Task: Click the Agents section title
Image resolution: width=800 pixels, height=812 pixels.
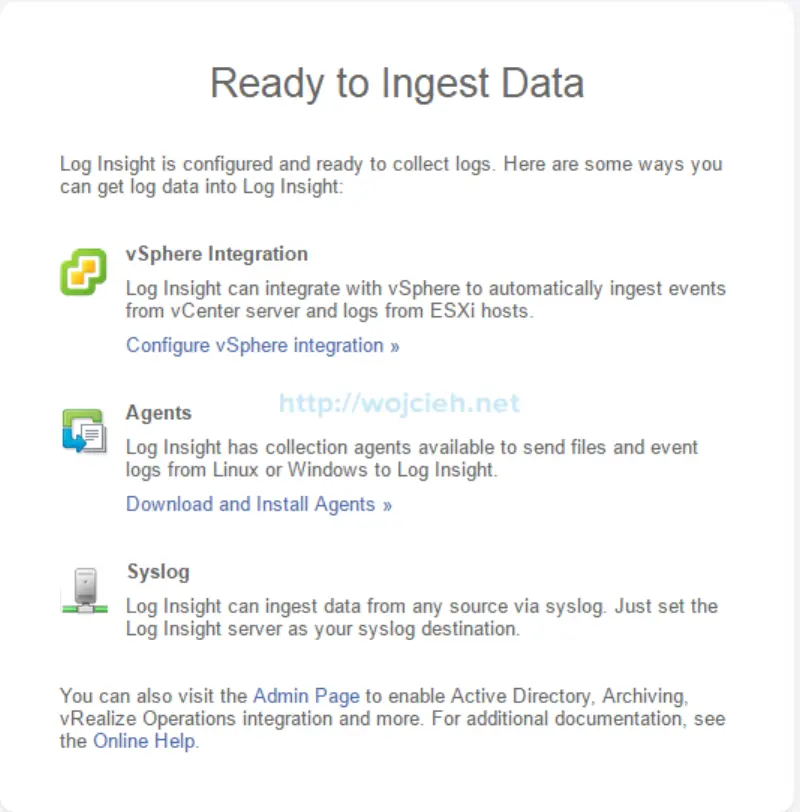Action: 159,412
